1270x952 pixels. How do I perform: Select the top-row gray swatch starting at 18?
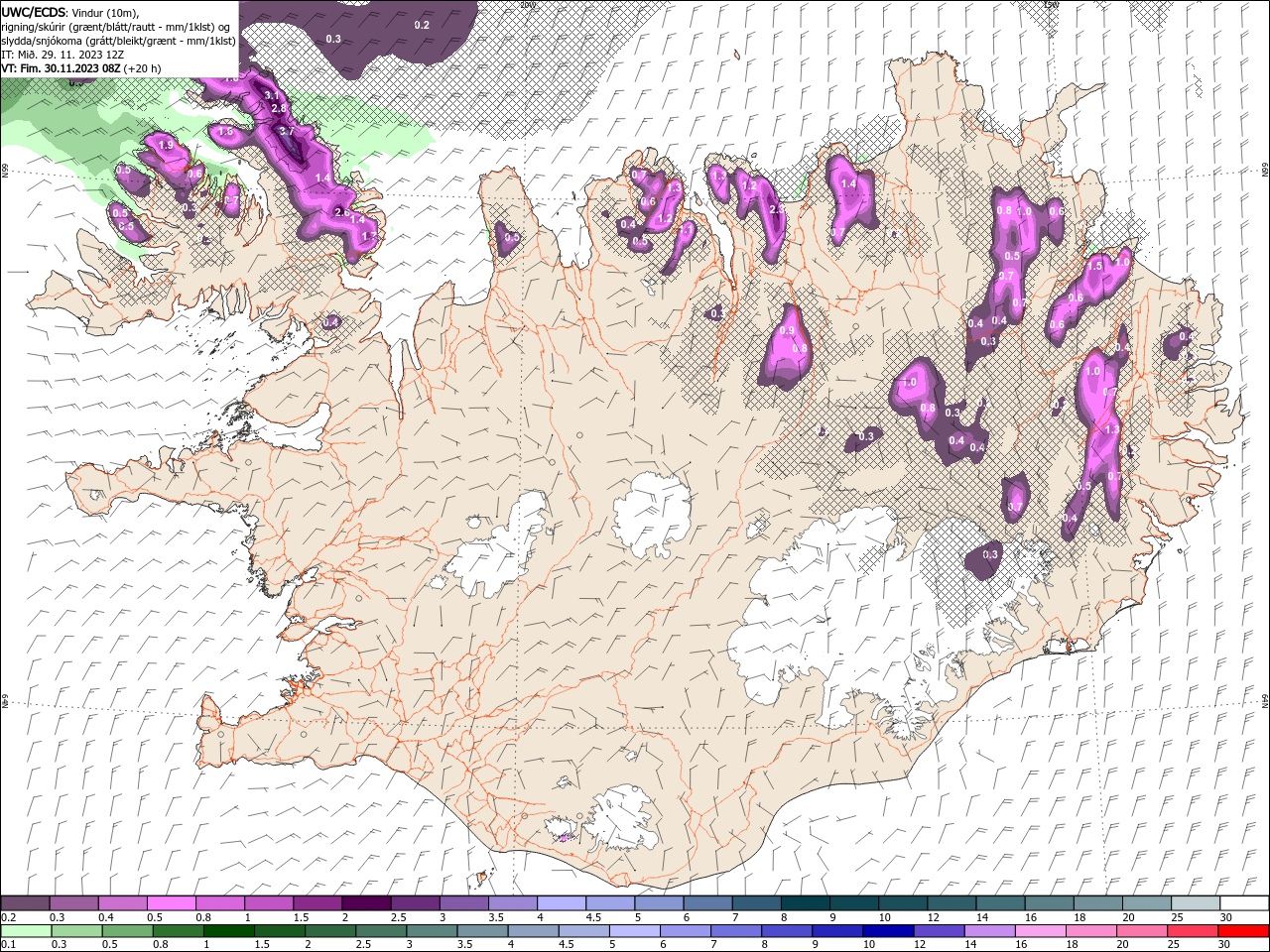(x=1098, y=903)
